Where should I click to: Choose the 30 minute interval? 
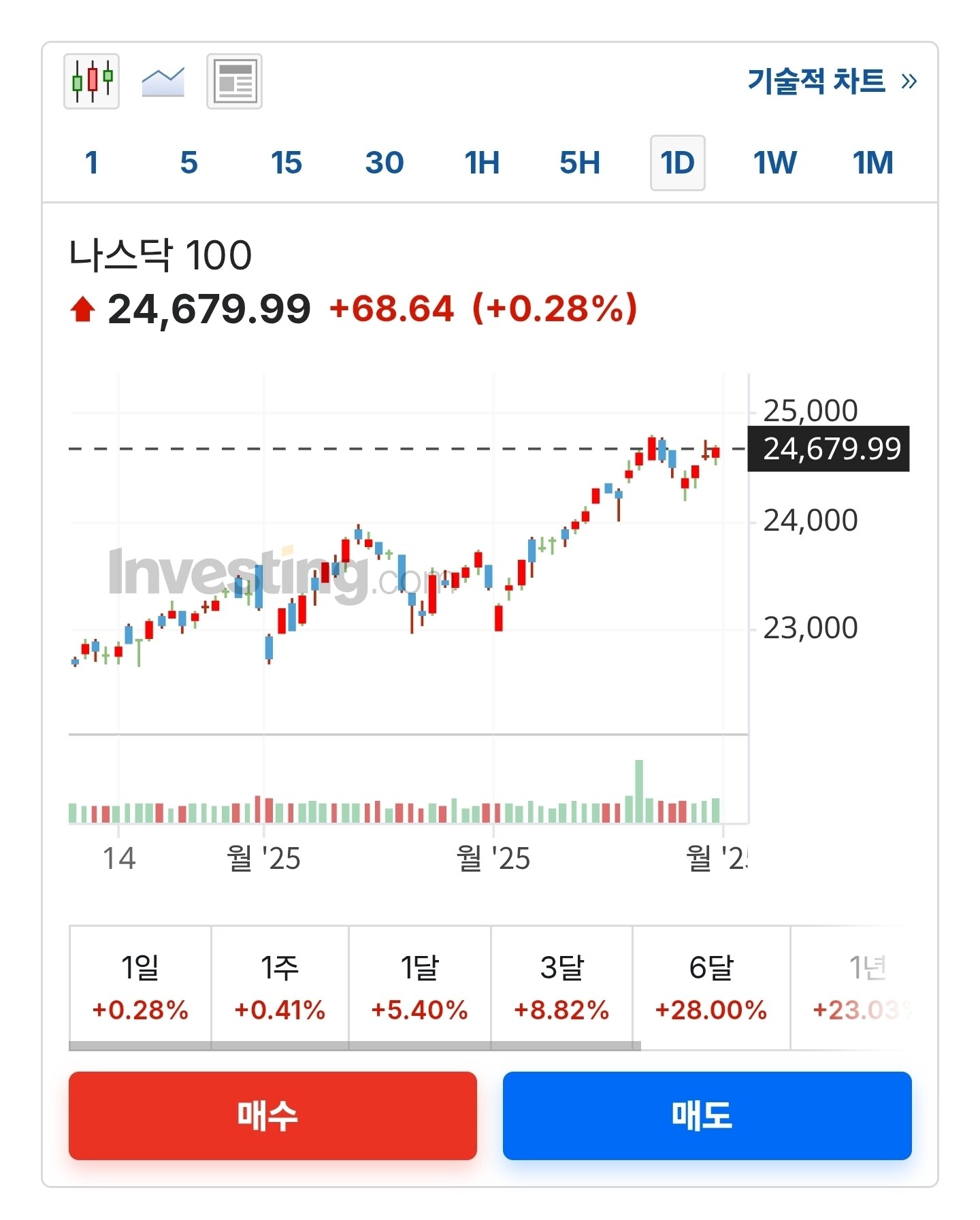click(385, 163)
